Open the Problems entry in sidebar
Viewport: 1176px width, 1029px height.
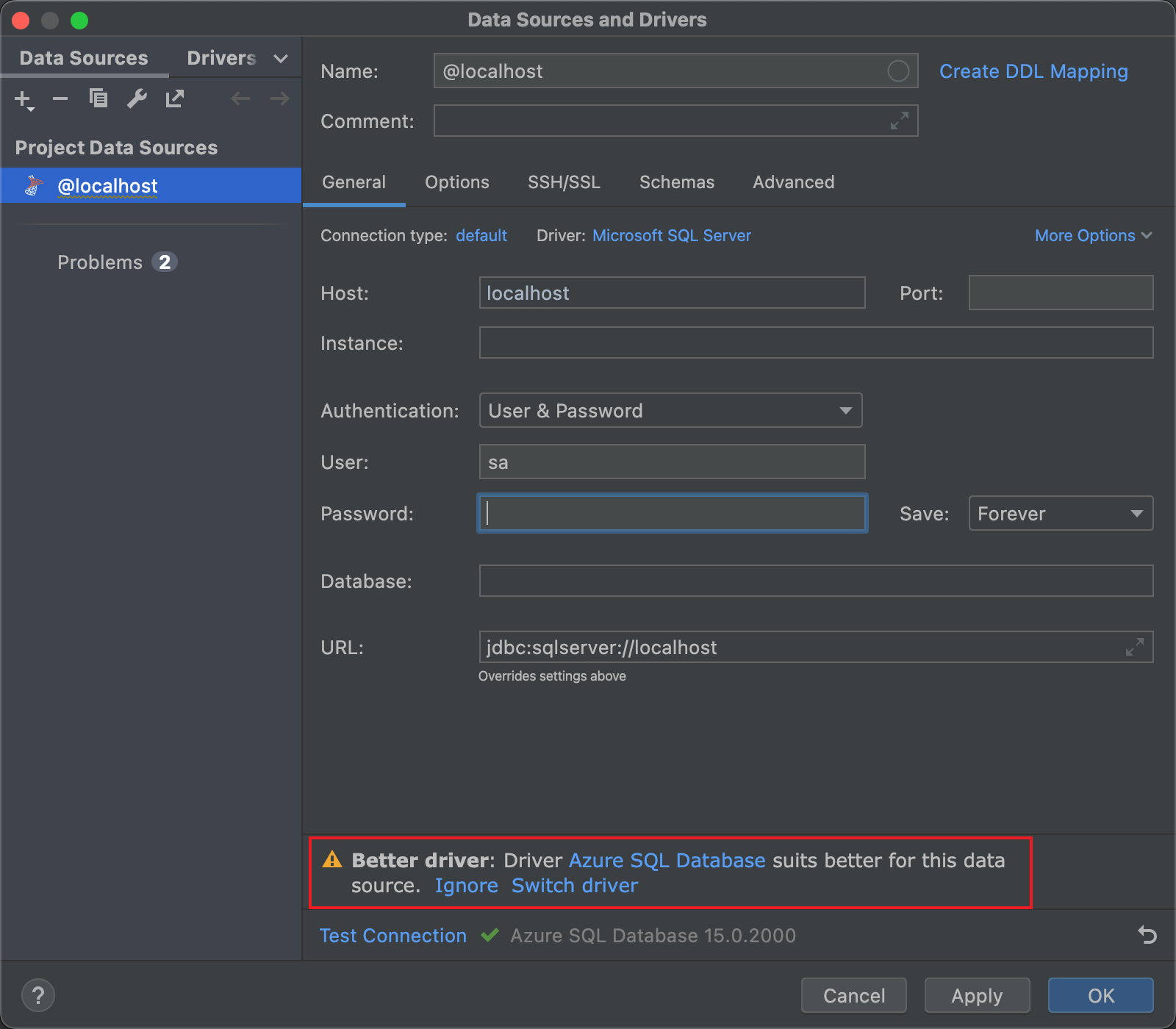click(x=100, y=262)
